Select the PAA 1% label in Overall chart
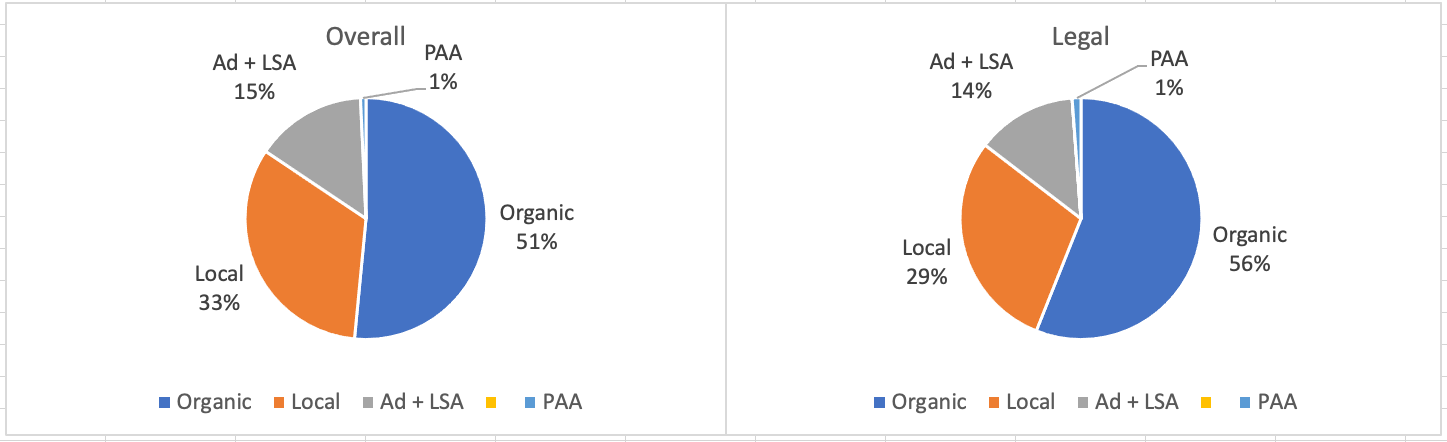Image resolution: width=1447 pixels, height=442 pixels. pyautogui.click(x=441, y=68)
